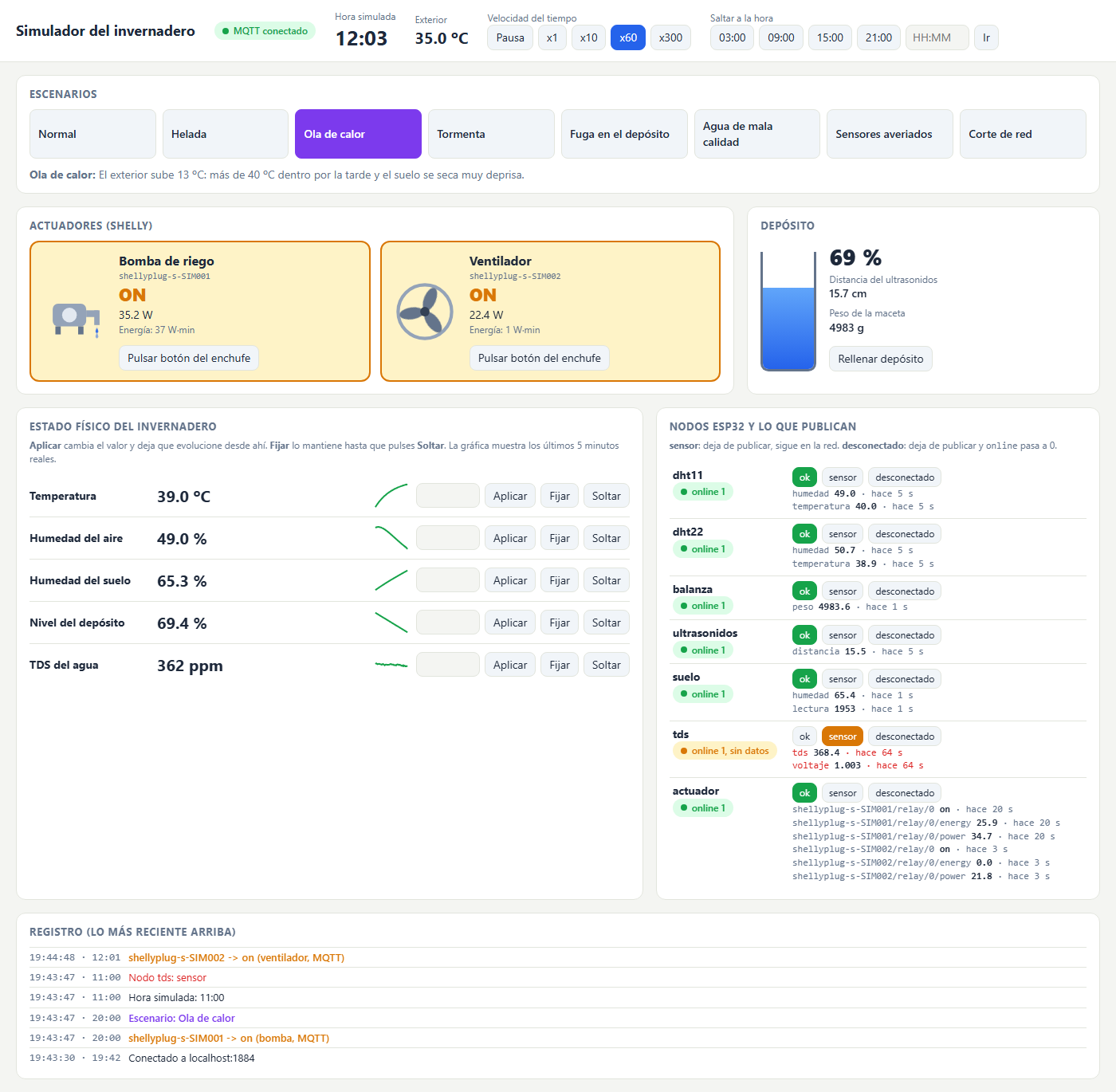This screenshot has width=1116, height=1092.
Task: Click 'Escenario: Ola de calor' log entry
Action: [182, 1019]
